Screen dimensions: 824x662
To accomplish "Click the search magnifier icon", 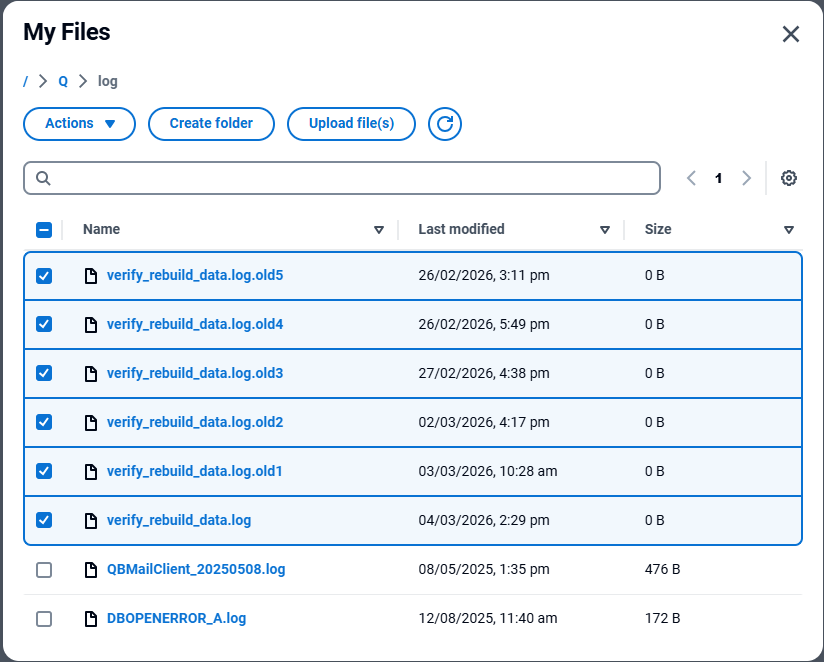I will click(x=43, y=178).
